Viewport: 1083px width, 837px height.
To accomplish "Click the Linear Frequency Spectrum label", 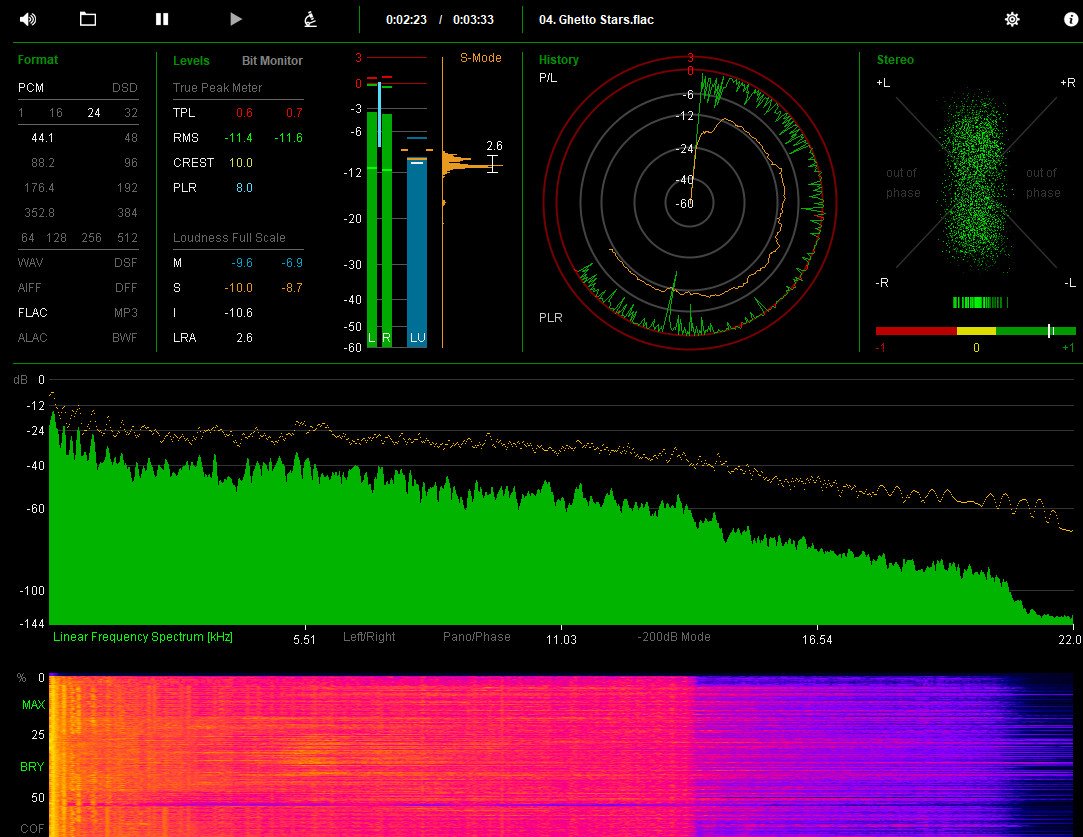I will click(143, 637).
